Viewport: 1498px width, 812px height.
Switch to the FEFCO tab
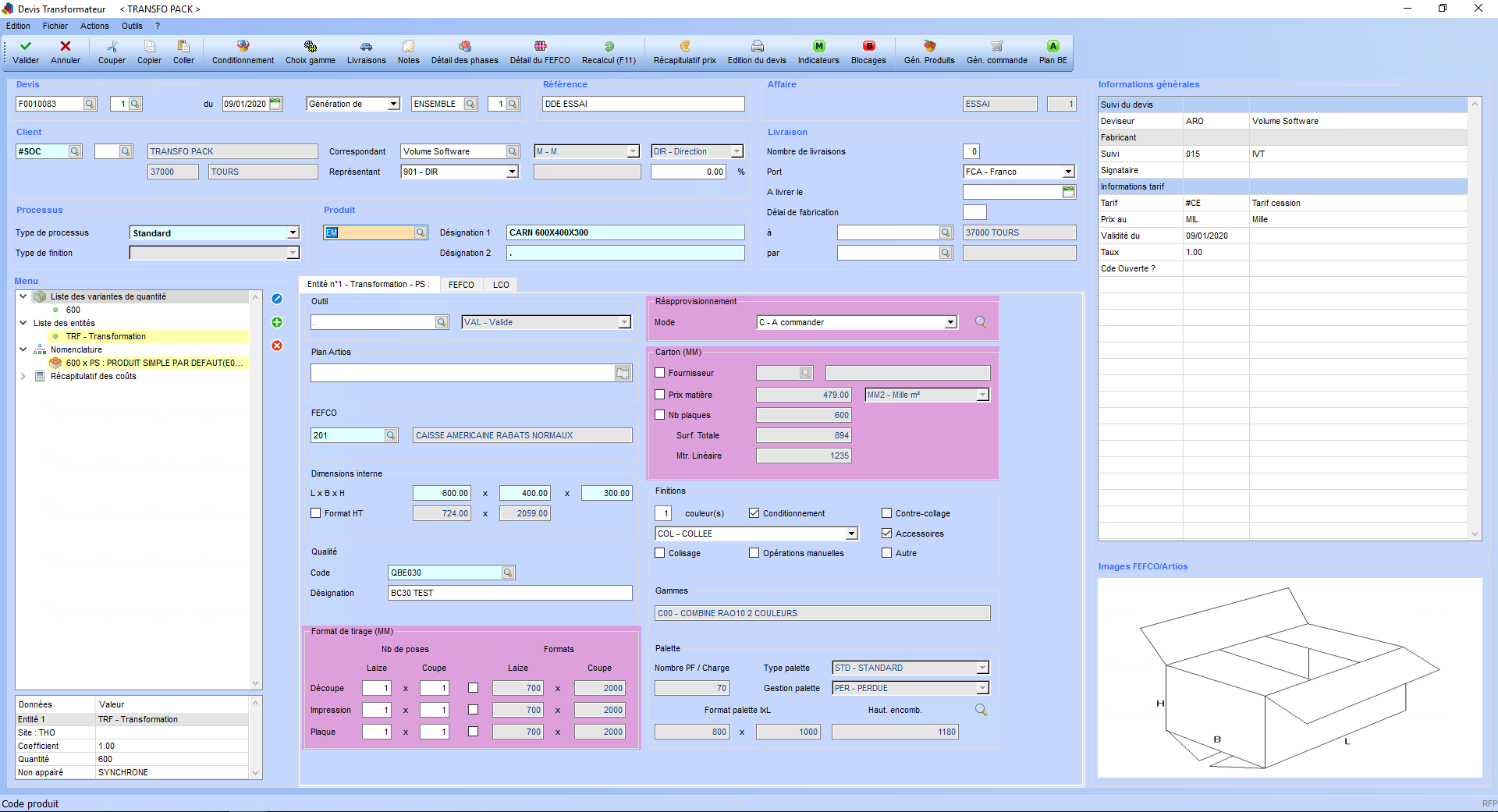pyautogui.click(x=460, y=285)
